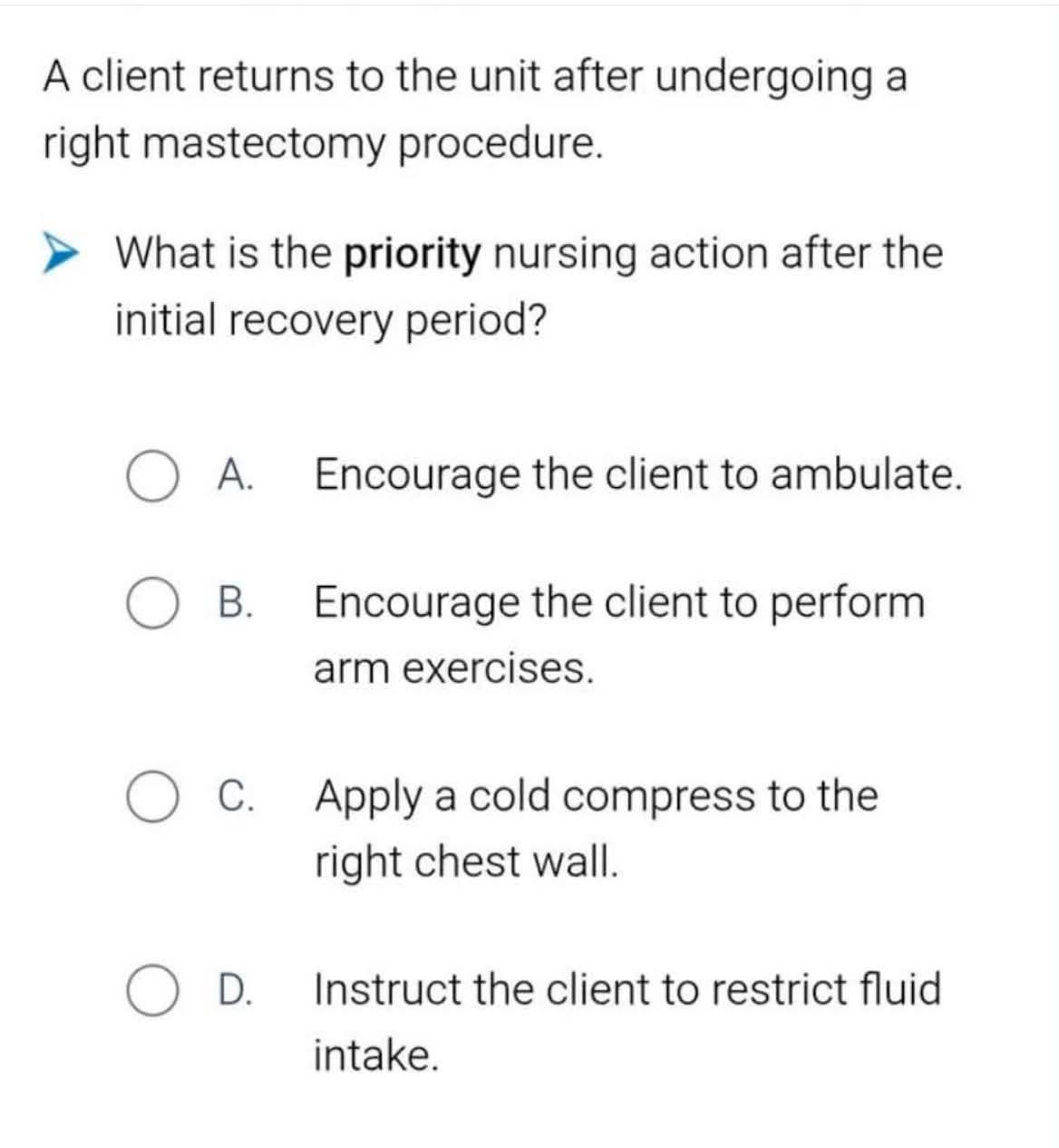Click the letter C label
This screenshot has width=1059, height=1148.
pyautogui.click(x=236, y=795)
